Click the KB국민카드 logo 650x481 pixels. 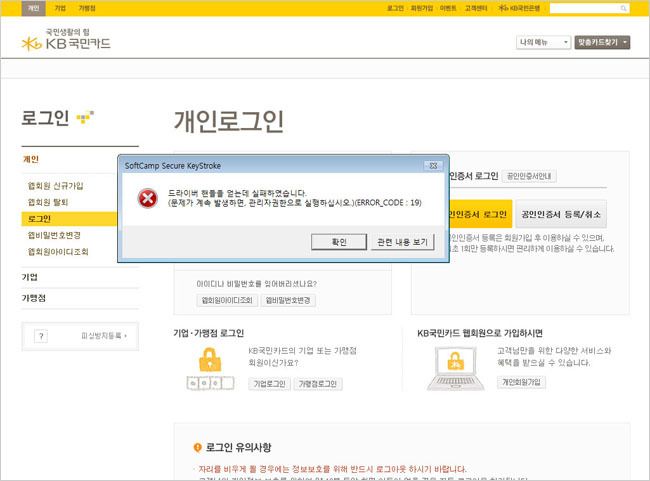pos(66,39)
